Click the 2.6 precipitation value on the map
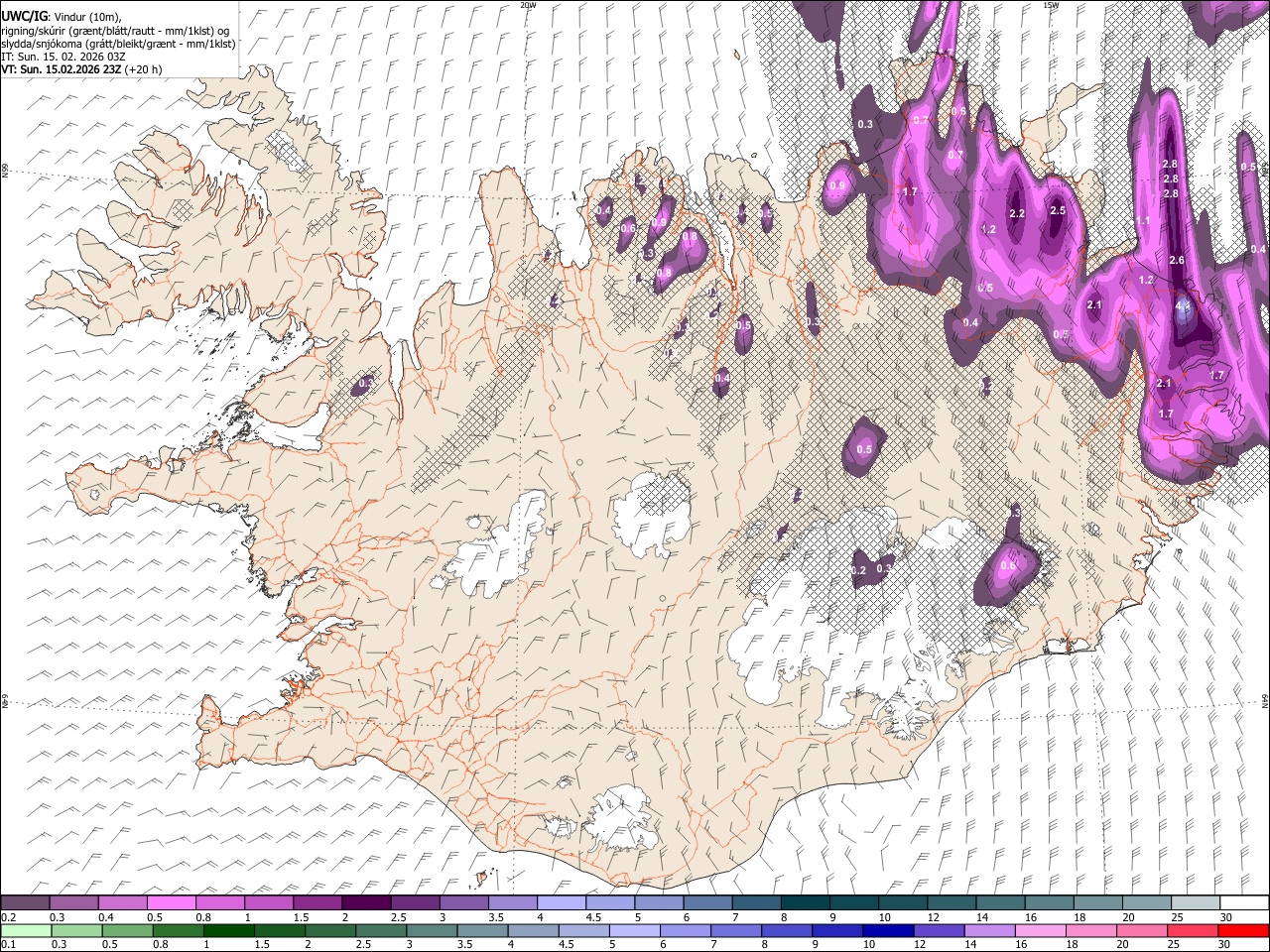1270x952 pixels. (1177, 261)
